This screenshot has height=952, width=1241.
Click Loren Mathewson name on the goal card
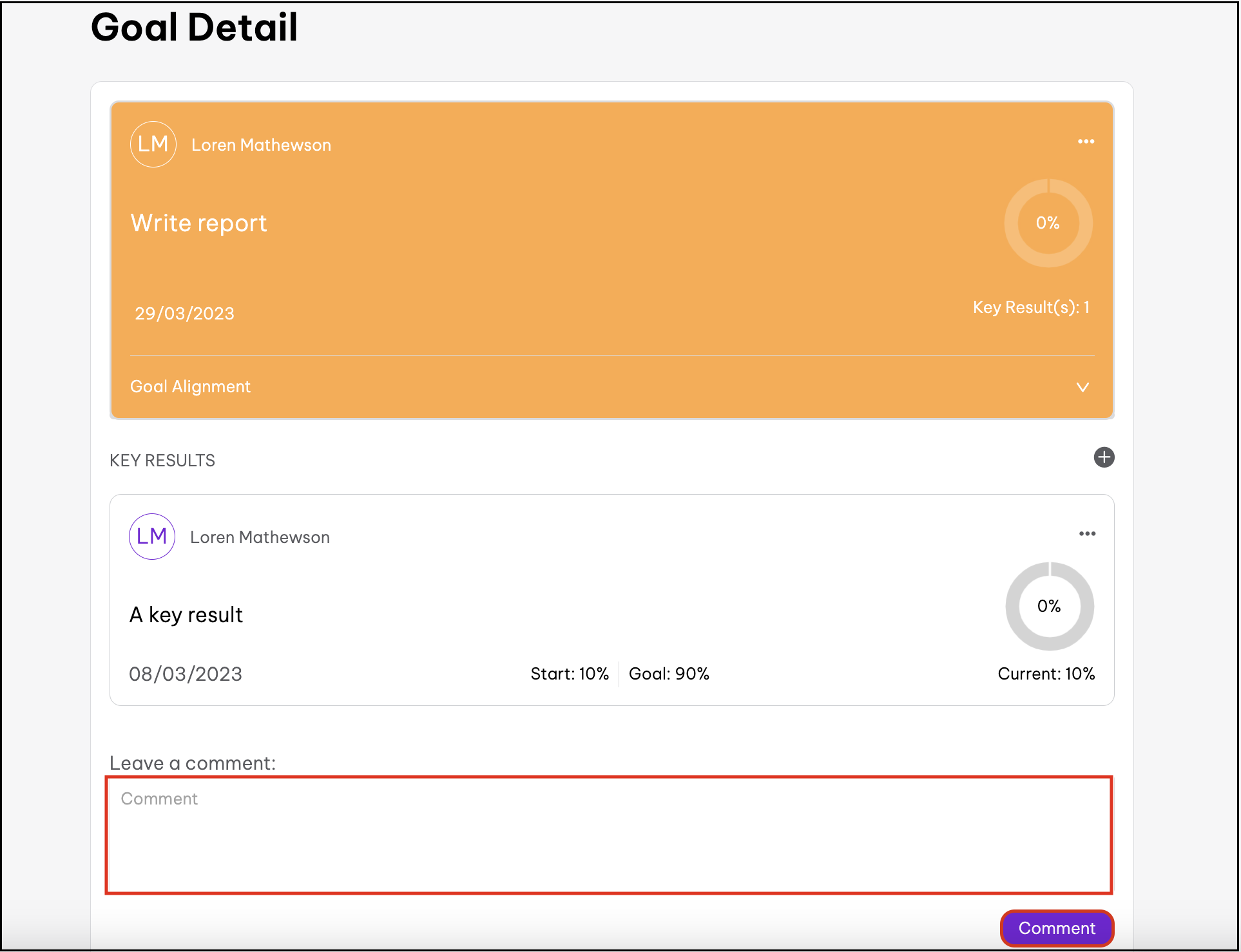pos(261,145)
